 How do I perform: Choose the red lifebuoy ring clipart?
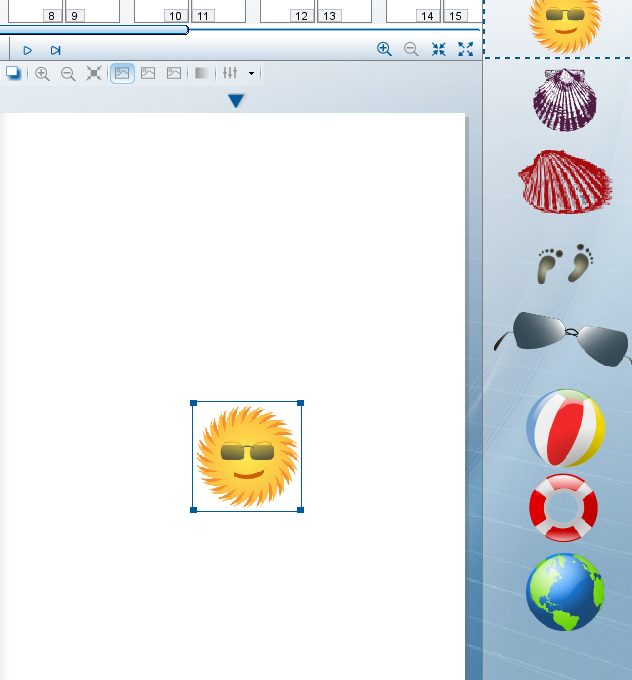pyautogui.click(x=563, y=508)
